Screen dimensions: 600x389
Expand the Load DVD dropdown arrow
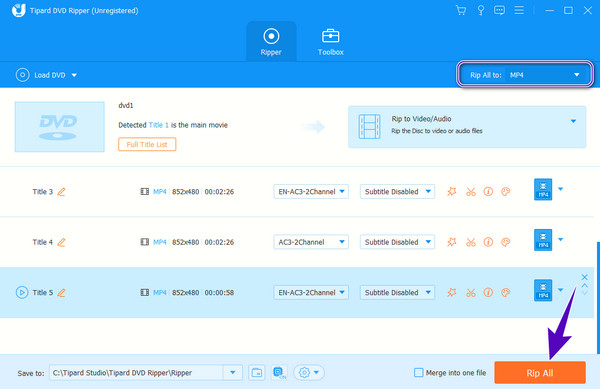(x=74, y=75)
